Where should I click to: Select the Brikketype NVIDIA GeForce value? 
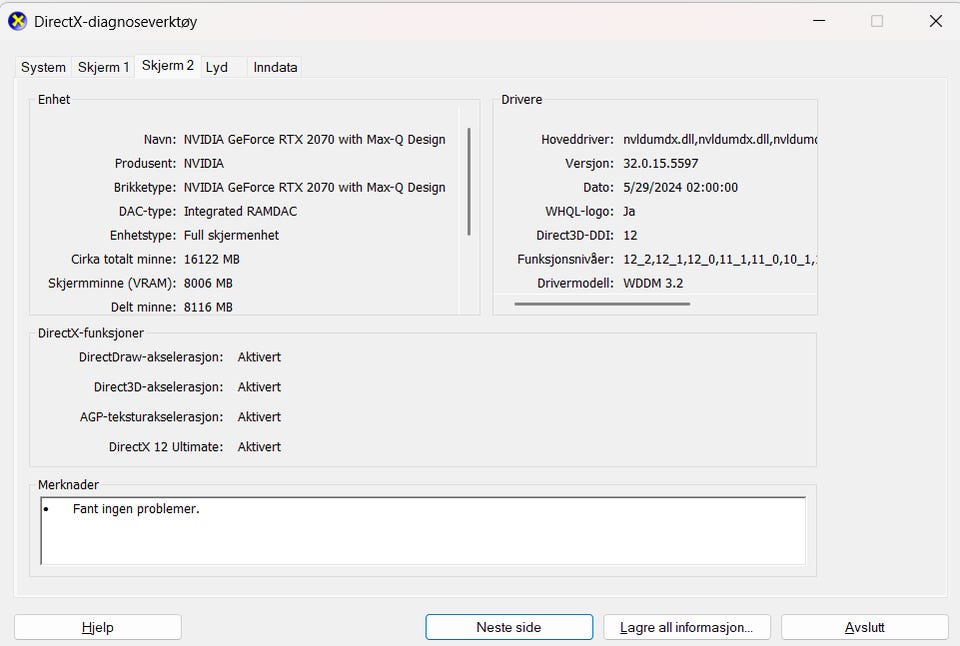(x=315, y=187)
